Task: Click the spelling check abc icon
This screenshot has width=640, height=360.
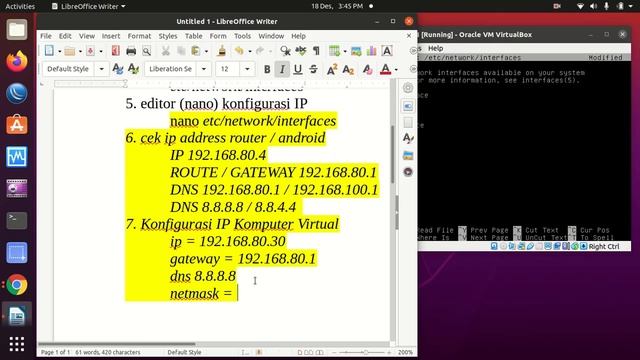Action: point(301,51)
